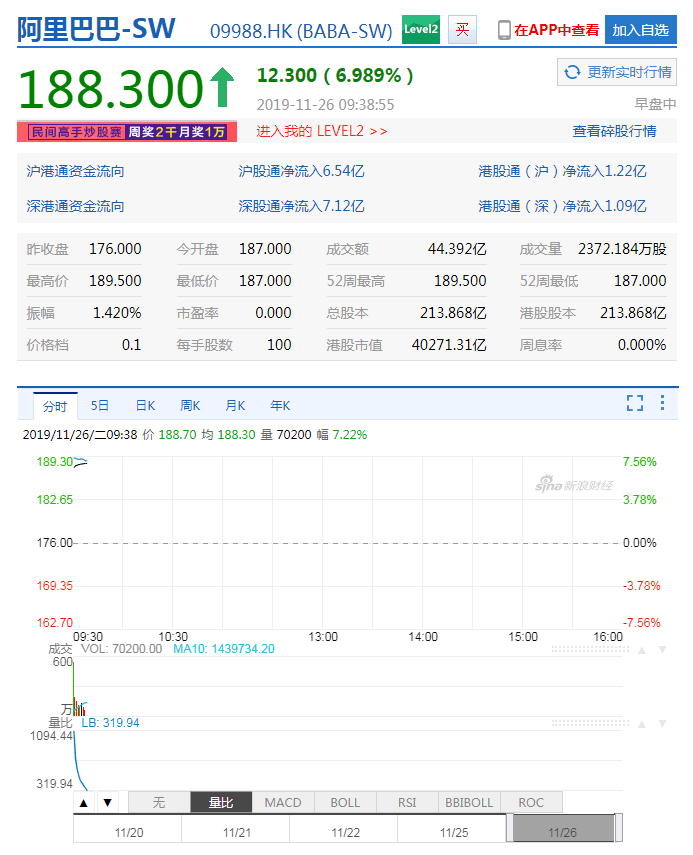Switch to the 分时 chart tab
693x855 pixels.
(55, 406)
